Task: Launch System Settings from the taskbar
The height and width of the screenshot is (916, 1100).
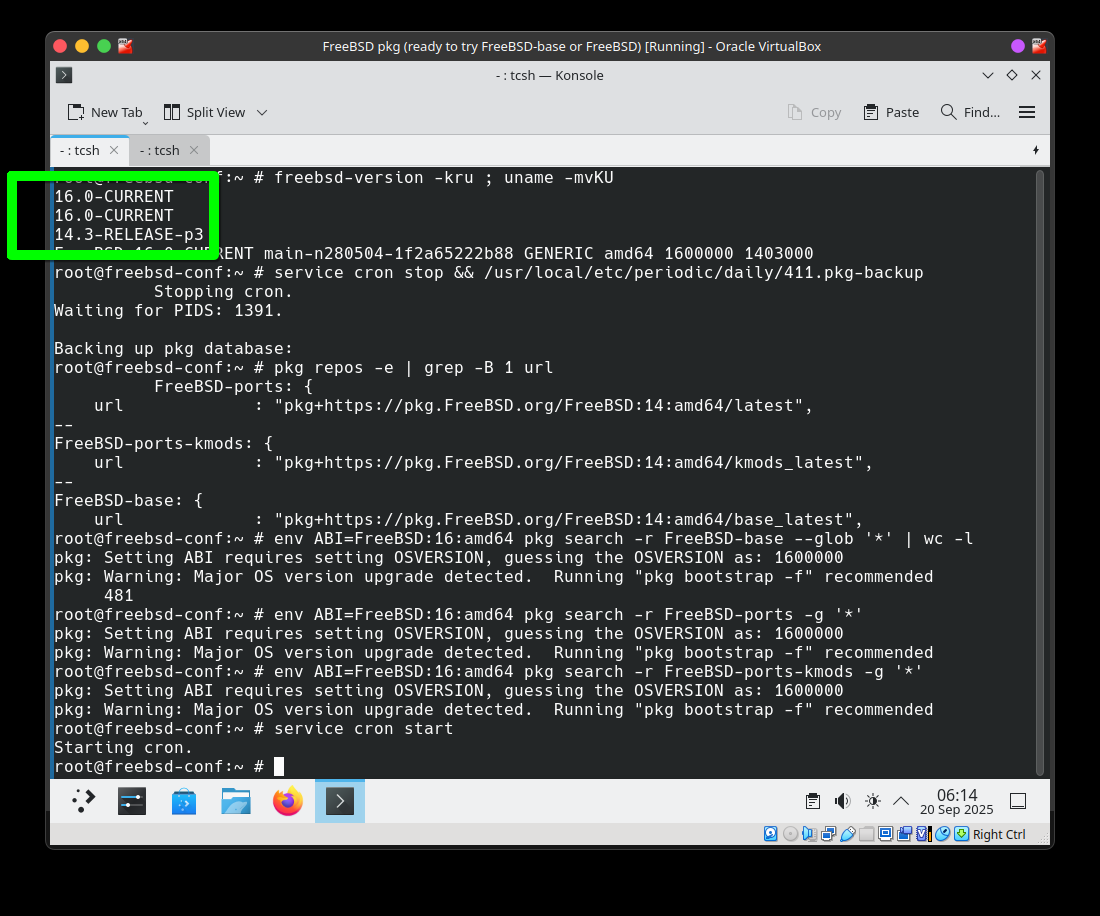Action: pyautogui.click(x=132, y=801)
